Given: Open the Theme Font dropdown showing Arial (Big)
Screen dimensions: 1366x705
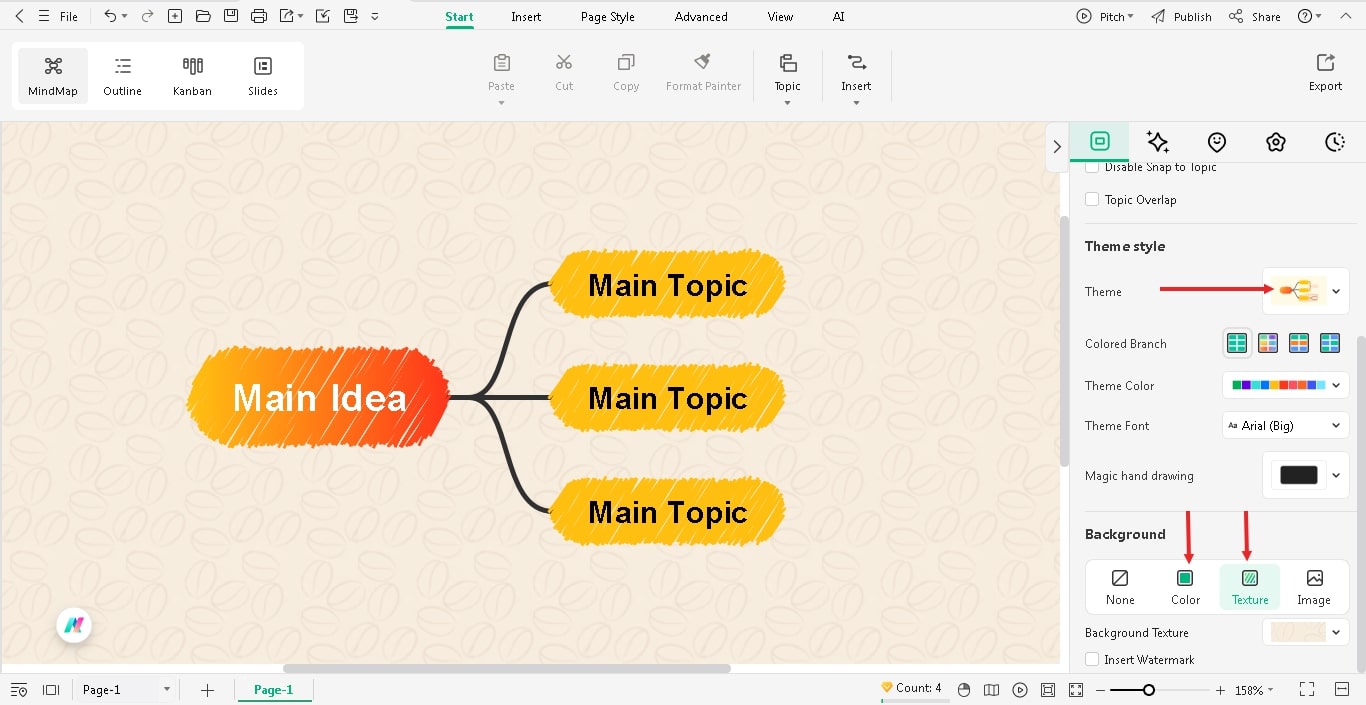Looking at the screenshot, I should tap(1285, 425).
